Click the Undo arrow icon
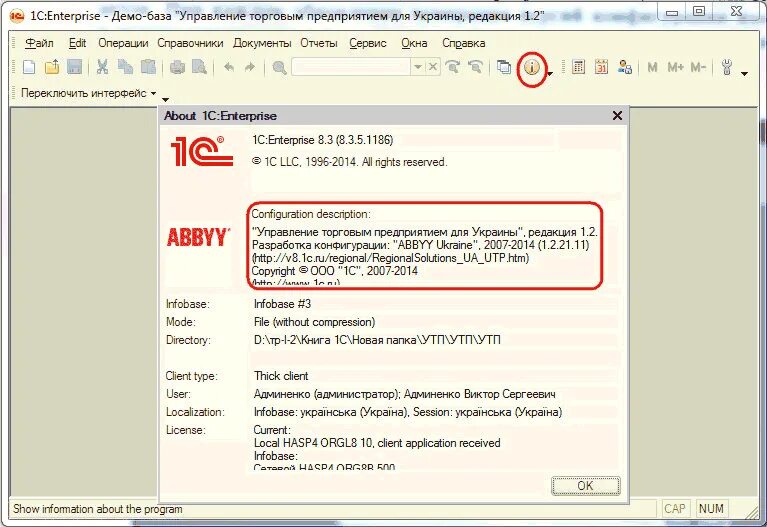The height and width of the screenshot is (527, 767). tap(228, 67)
